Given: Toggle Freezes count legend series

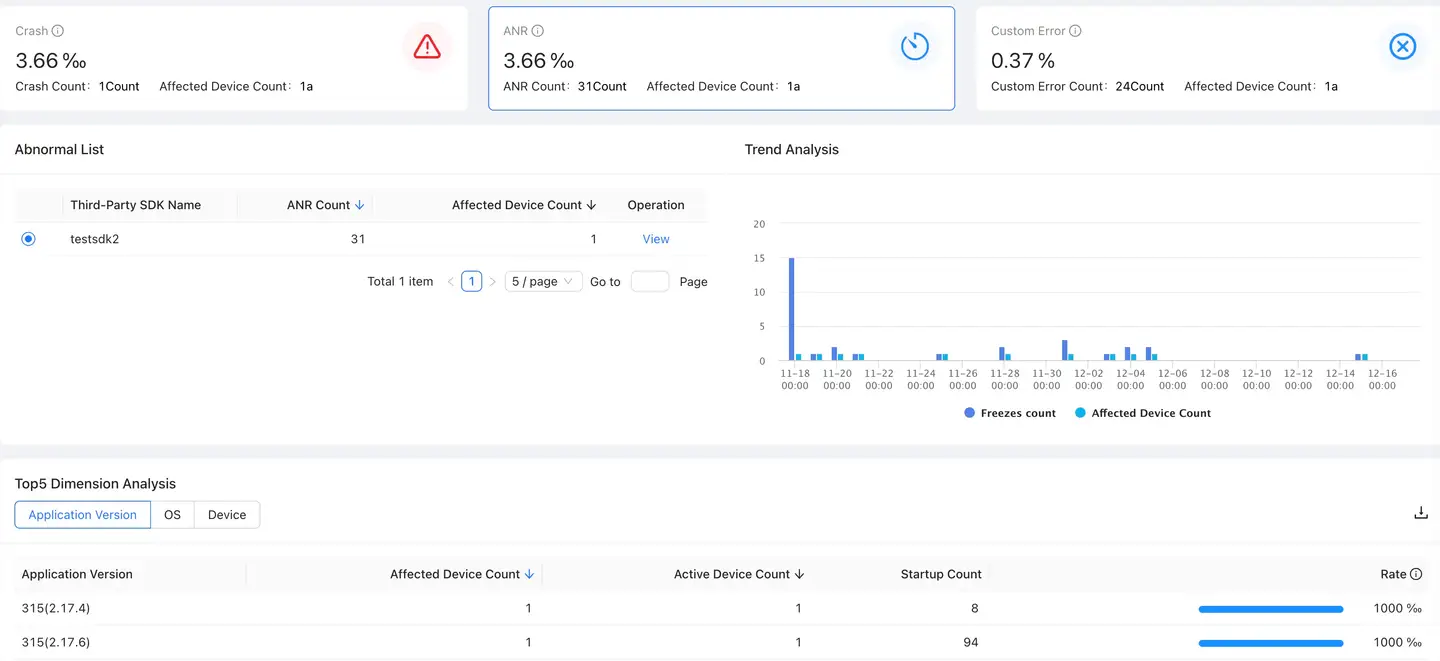Looking at the screenshot, I should 1010,413.
